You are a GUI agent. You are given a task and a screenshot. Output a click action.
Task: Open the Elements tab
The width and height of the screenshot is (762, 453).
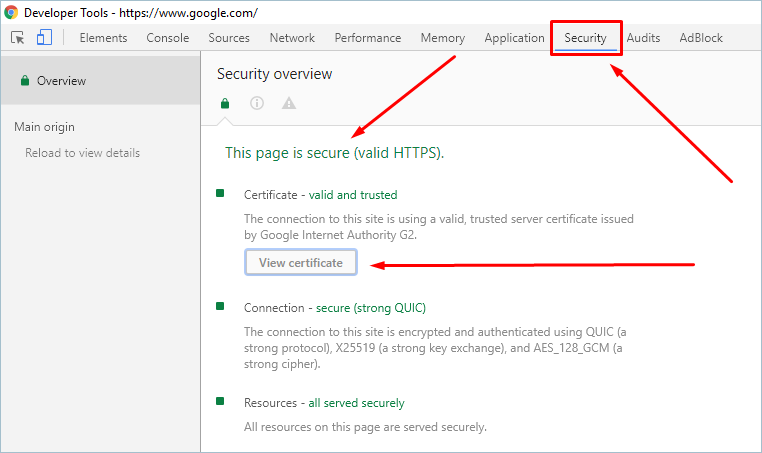(x=104, y=38)
